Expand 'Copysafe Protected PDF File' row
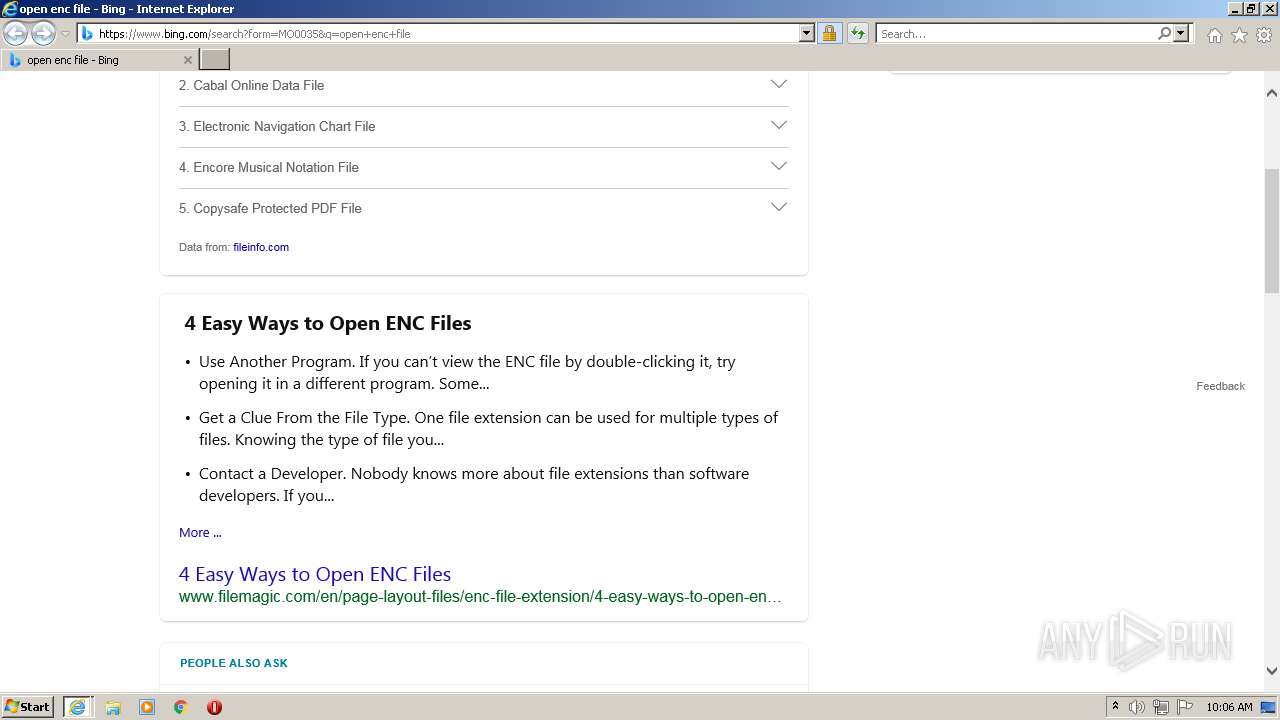The width and height of the screenshot is (1280, 720). (484, 208)
